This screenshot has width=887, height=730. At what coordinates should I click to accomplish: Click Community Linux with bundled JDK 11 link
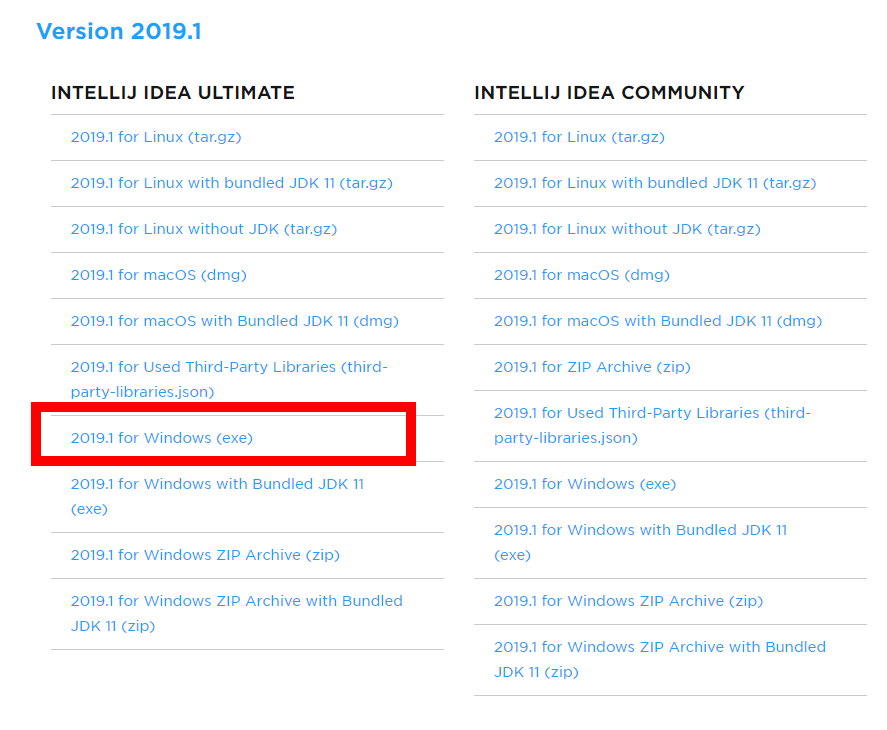(655, 183)
